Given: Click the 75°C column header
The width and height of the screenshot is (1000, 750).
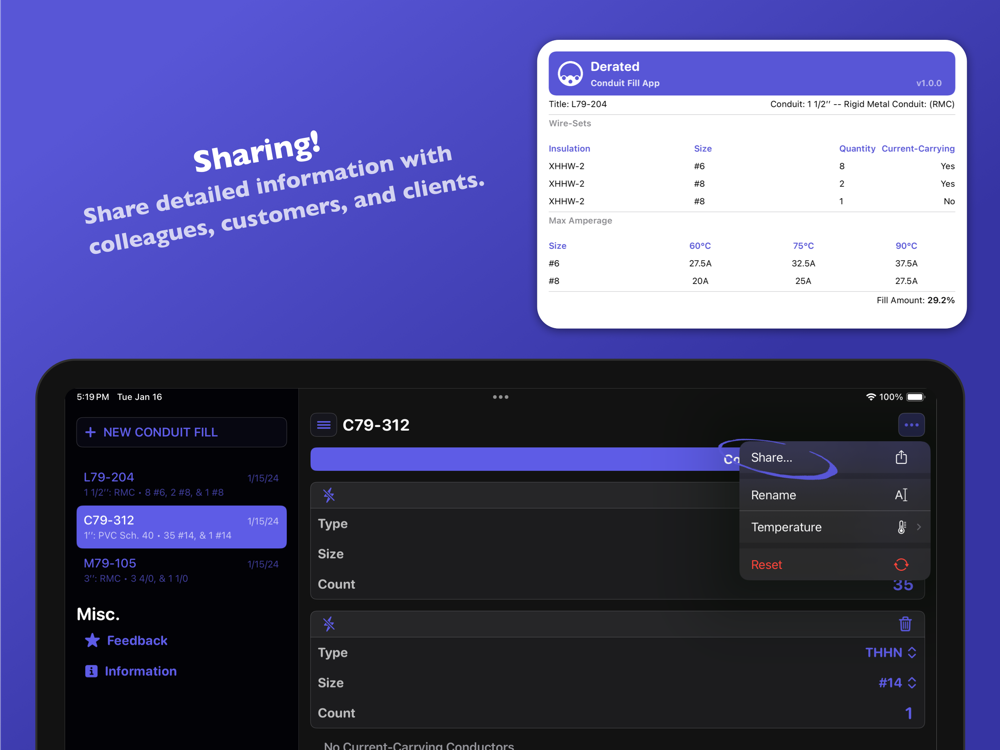Looking at the screenshot, I should point(804,246).
